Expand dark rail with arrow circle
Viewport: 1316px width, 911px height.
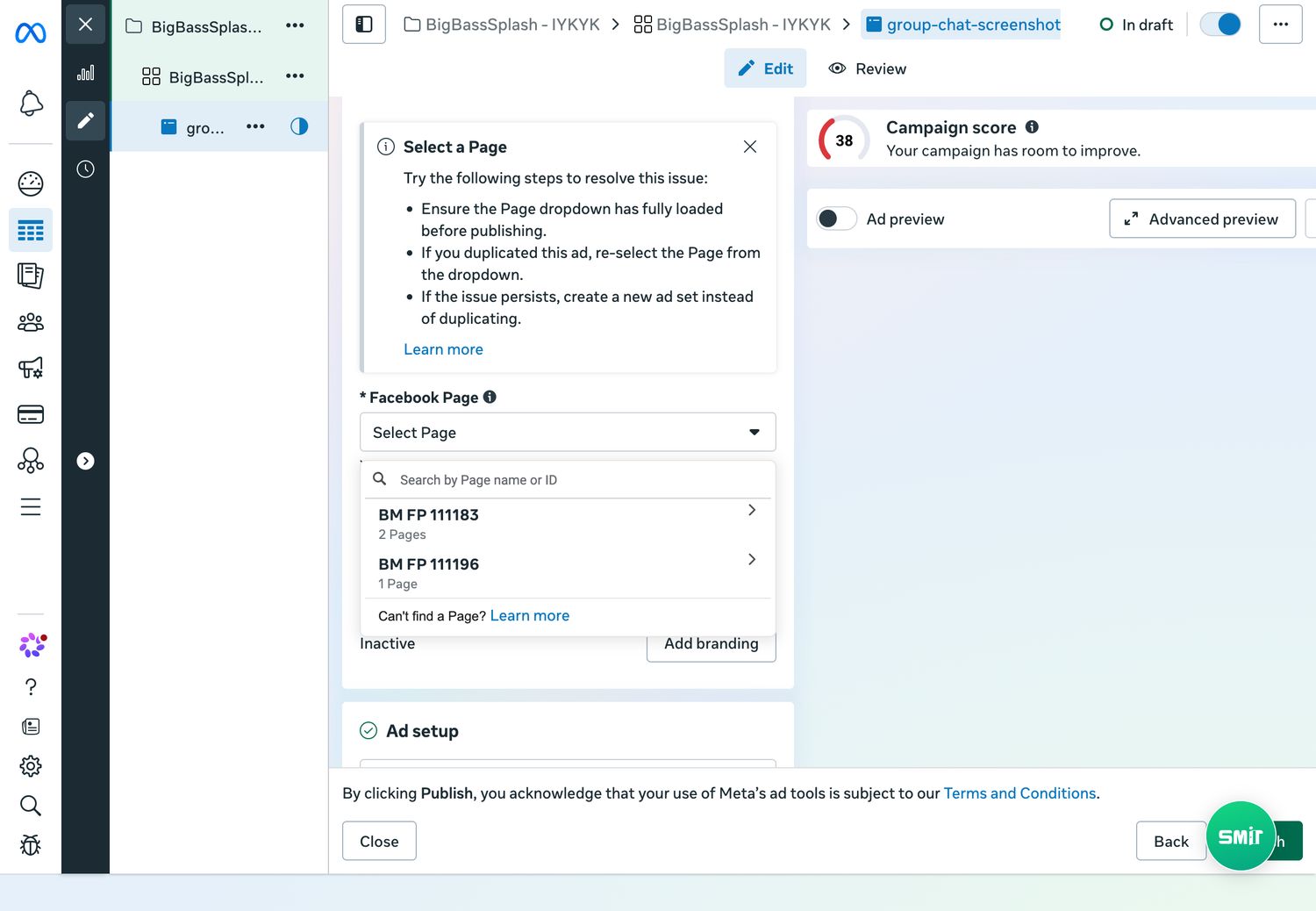click(85, 461)
